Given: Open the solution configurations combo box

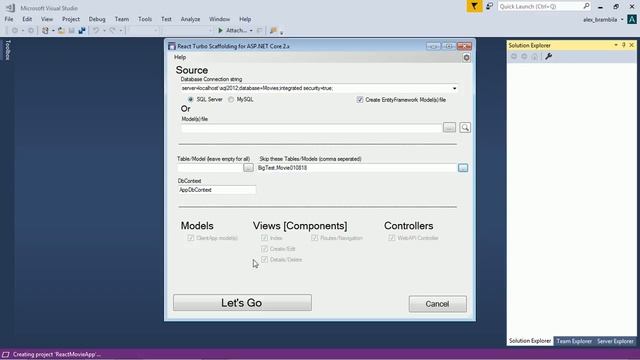Looking at the screenshot, I should (x=143, y=31).
